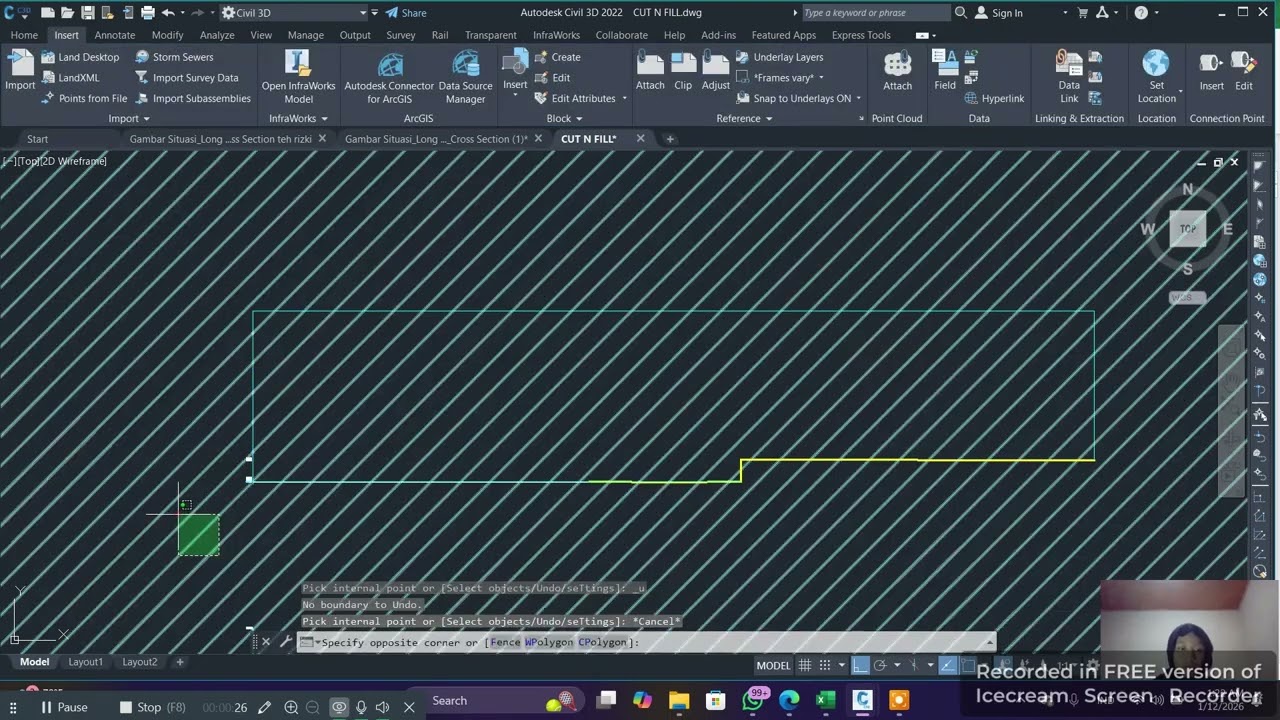Toggle snap mode in status bar
The image size is (1280, 720).
coord(825,665)
